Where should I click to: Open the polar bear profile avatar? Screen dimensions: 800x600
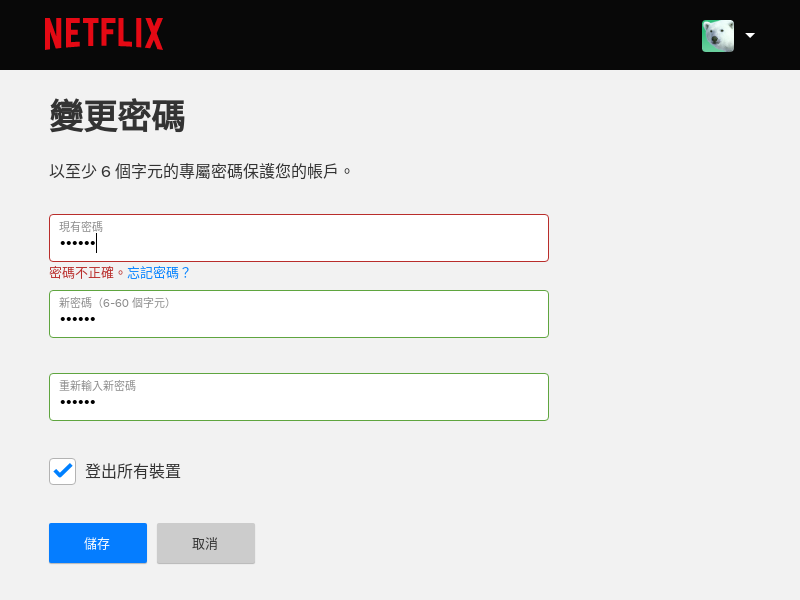(718, 36)
